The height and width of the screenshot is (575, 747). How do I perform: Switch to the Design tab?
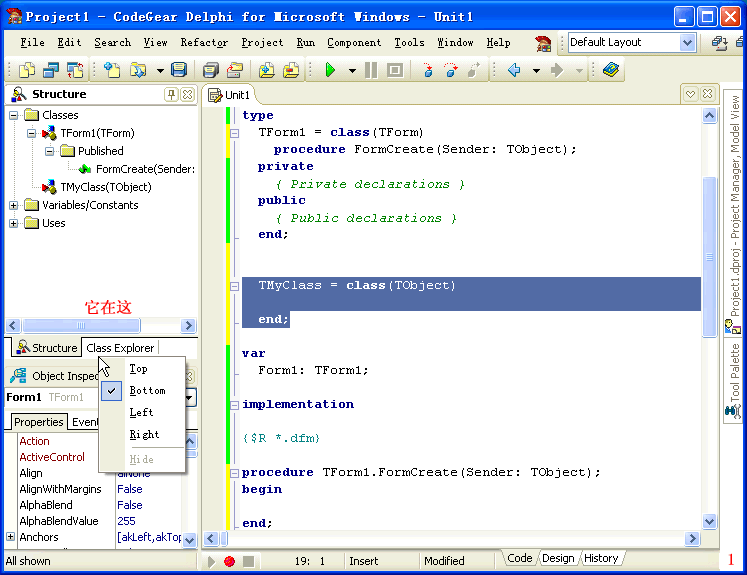pyautogui.click(x=558, y=558)
